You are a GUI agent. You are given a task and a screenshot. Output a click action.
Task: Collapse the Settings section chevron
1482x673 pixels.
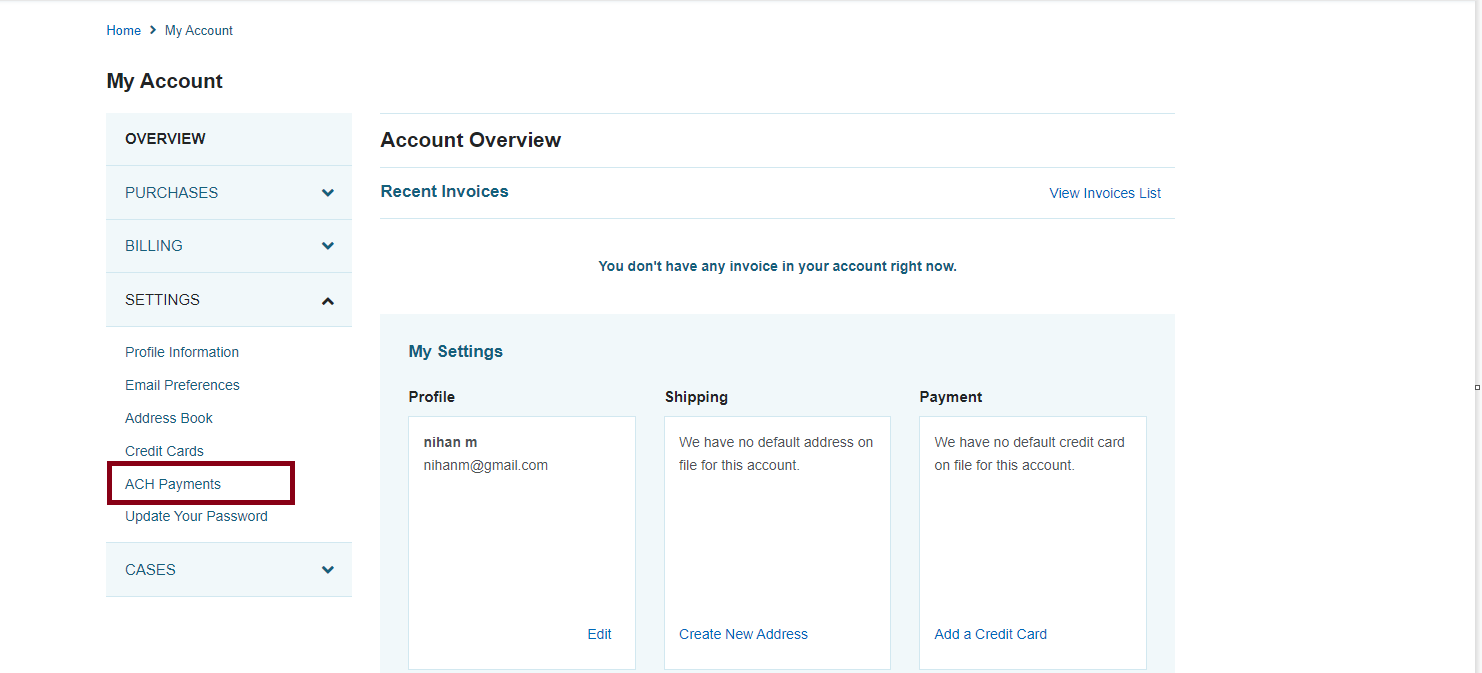pyautogui.click(x=327, y=301)
